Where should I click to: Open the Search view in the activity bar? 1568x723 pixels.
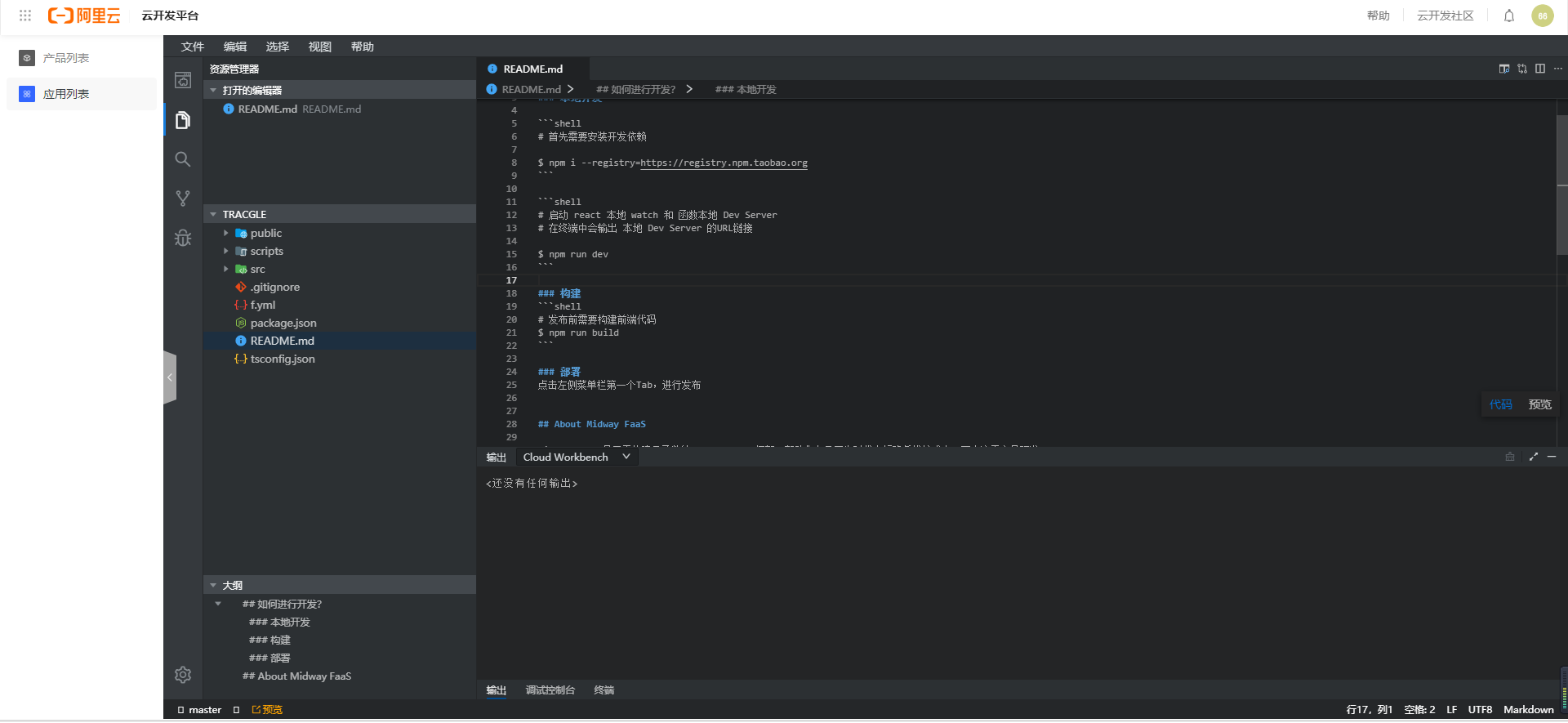183,159
